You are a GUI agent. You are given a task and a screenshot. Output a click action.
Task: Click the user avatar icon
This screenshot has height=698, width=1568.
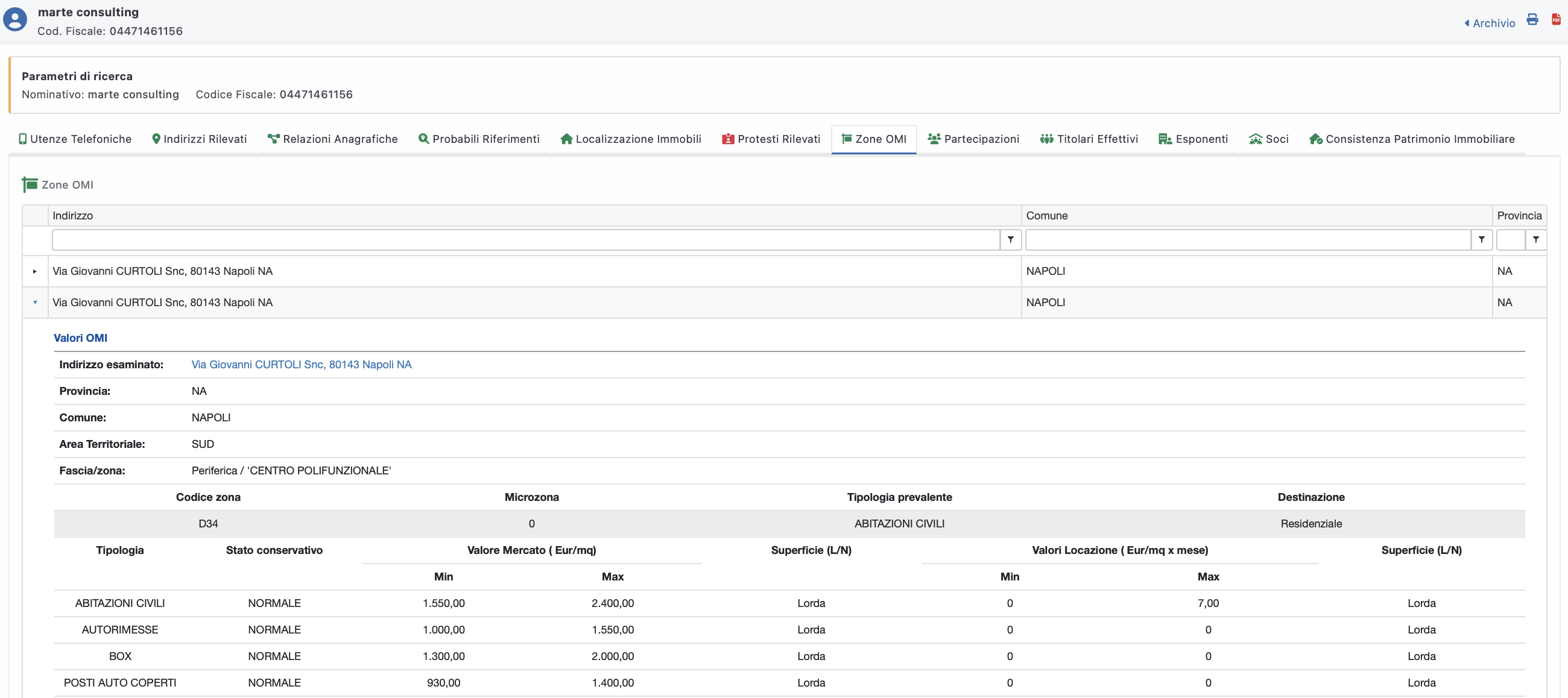pyautogui.click(x=15, y=19)
